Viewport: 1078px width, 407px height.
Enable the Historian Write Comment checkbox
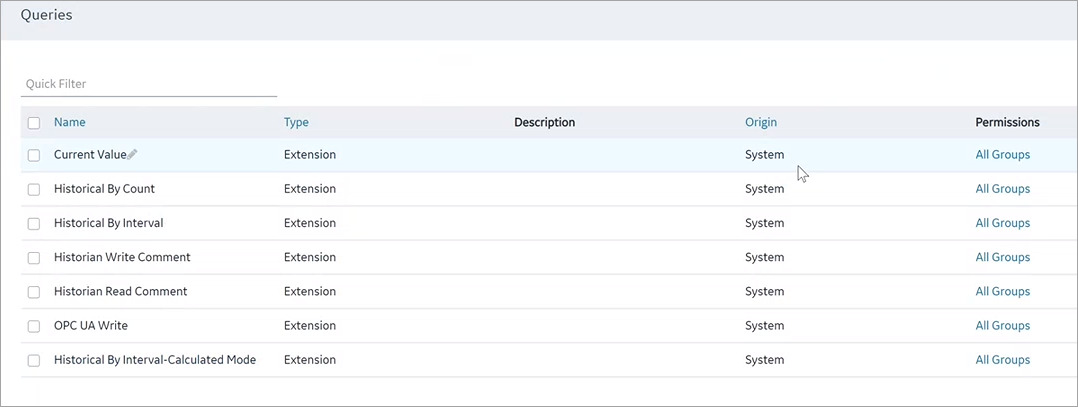[34, 258]
